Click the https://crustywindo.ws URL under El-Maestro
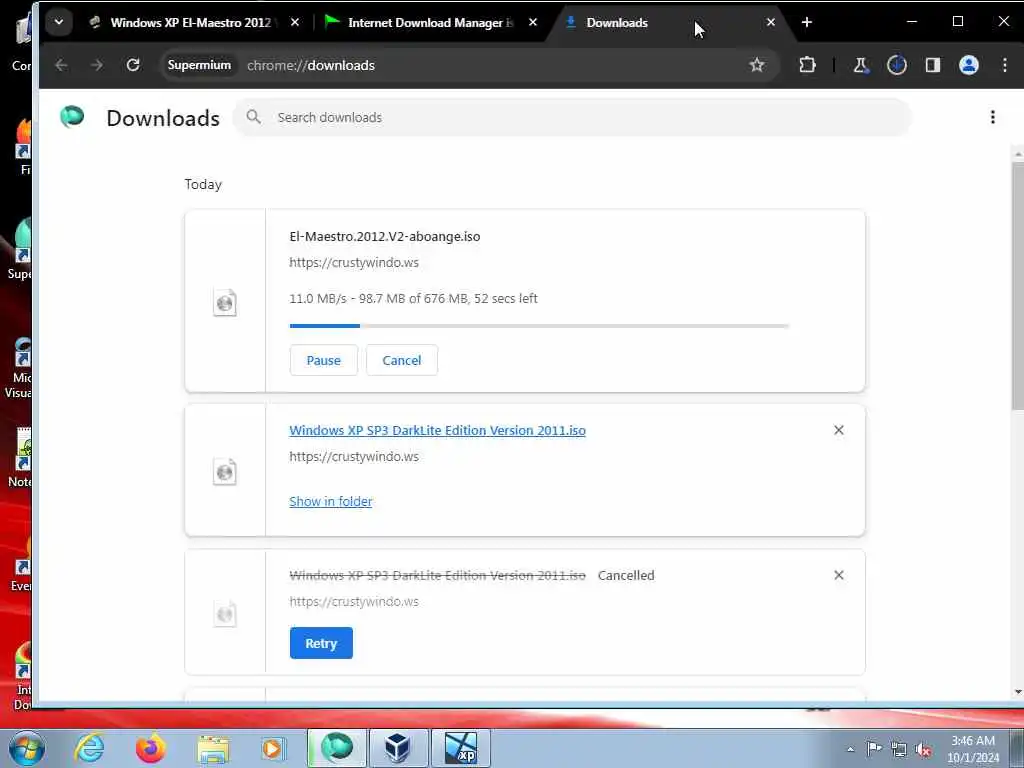1024x768 pixels. click(354, 263)
